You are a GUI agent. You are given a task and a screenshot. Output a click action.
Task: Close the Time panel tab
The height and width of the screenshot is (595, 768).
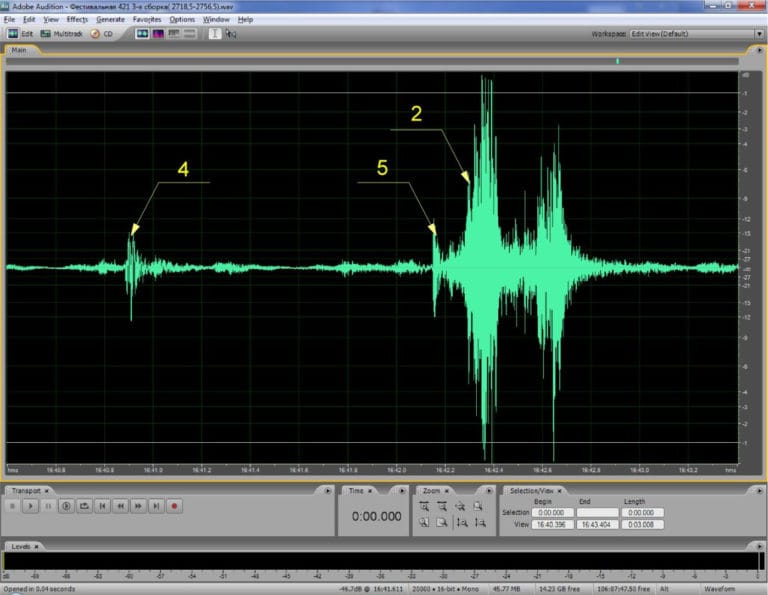[370, 491]
